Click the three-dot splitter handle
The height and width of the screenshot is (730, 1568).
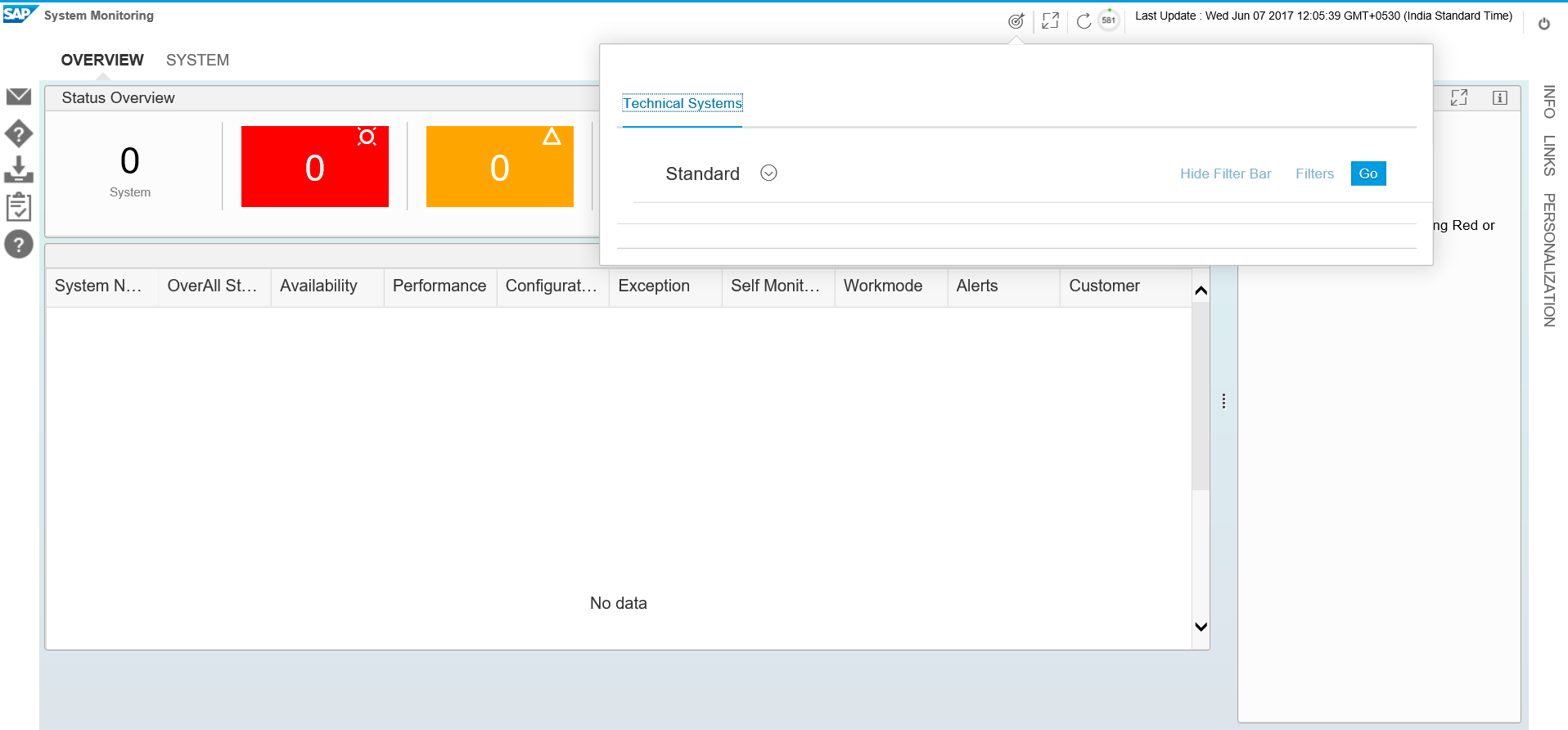(x=1223, y=401)
